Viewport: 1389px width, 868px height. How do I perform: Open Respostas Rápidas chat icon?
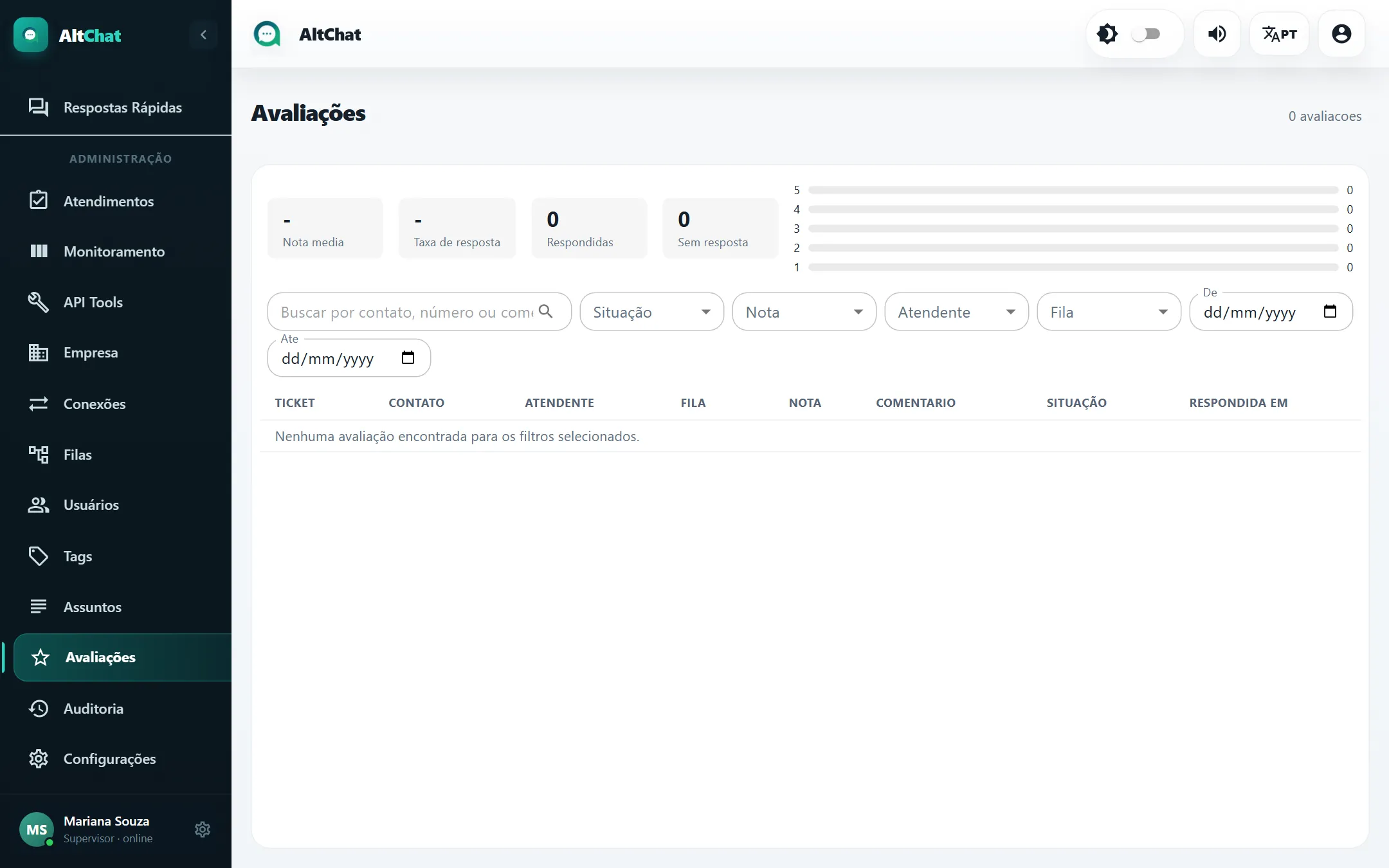tap(39, 107)
